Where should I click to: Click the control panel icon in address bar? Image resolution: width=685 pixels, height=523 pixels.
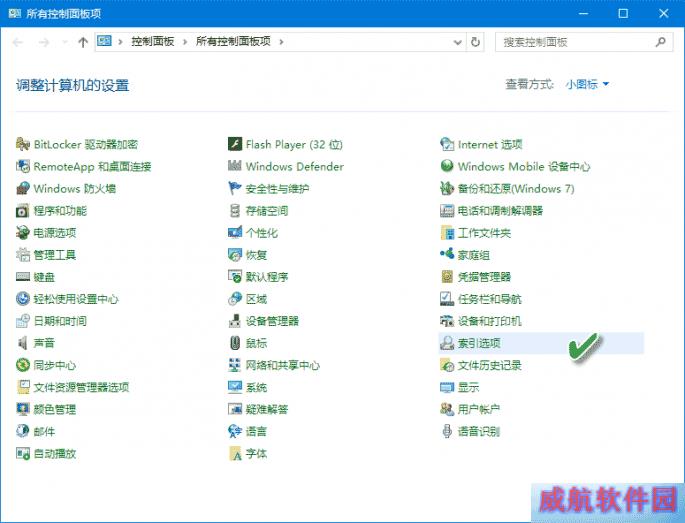pyautogui.click(x=104, y=41)
